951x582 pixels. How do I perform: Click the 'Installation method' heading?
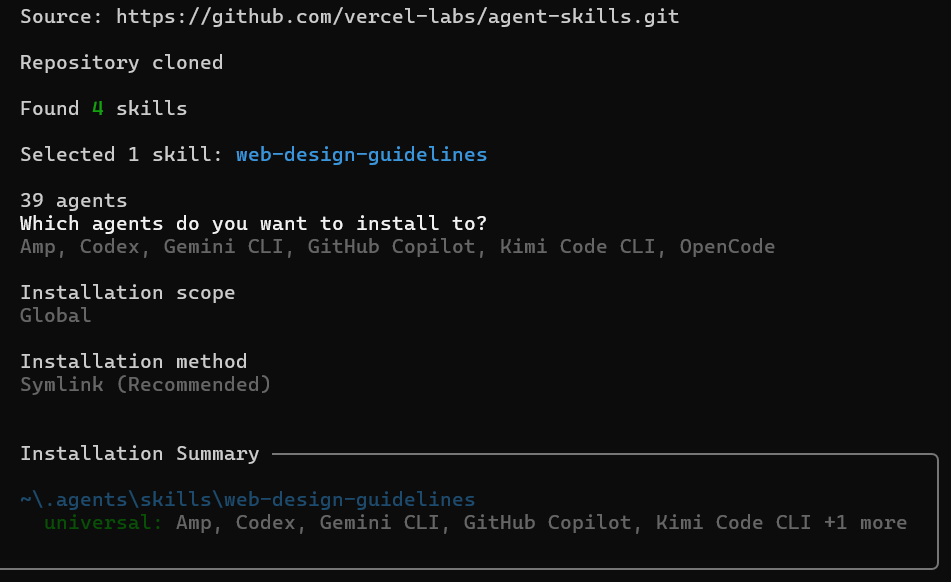point(133,362)
